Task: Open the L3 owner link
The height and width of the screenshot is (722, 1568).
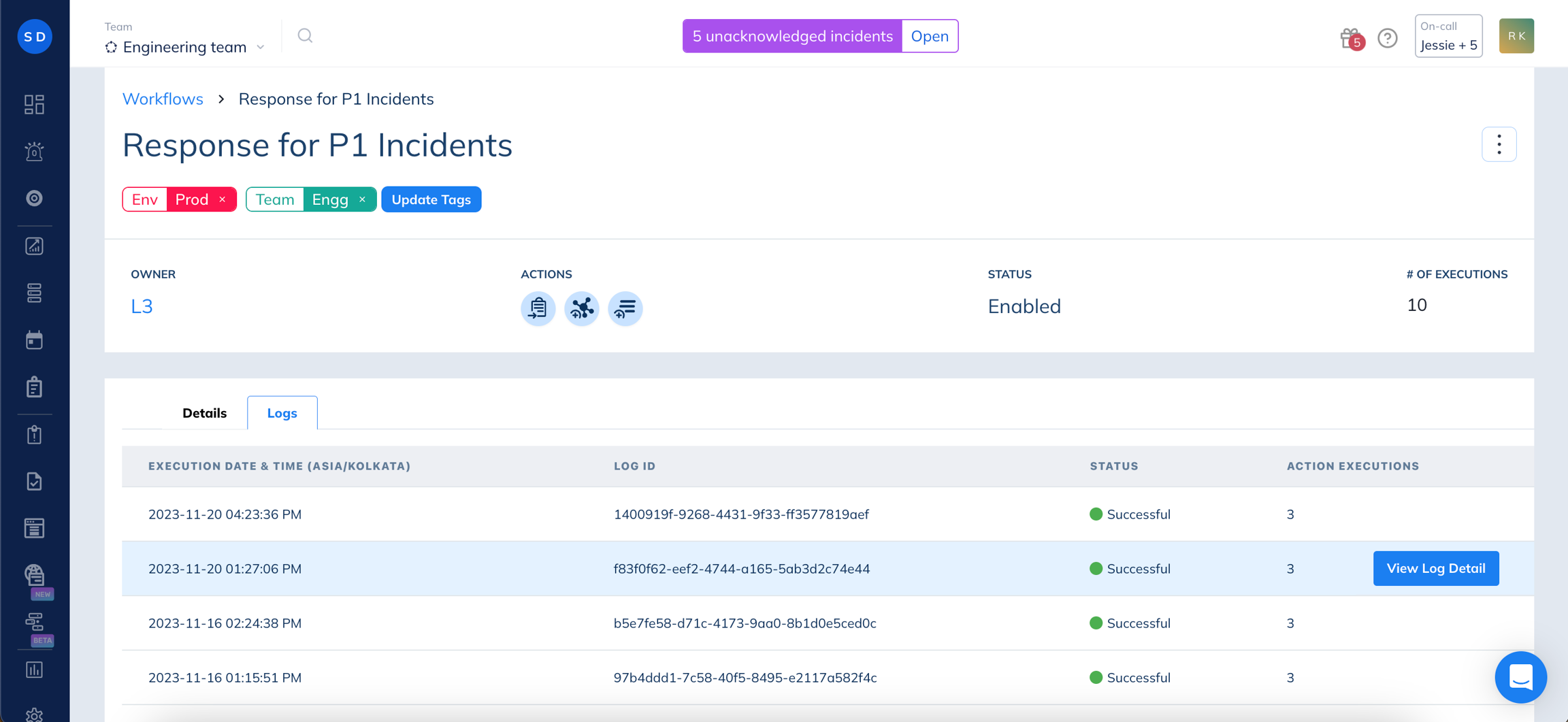Action: 142,306
